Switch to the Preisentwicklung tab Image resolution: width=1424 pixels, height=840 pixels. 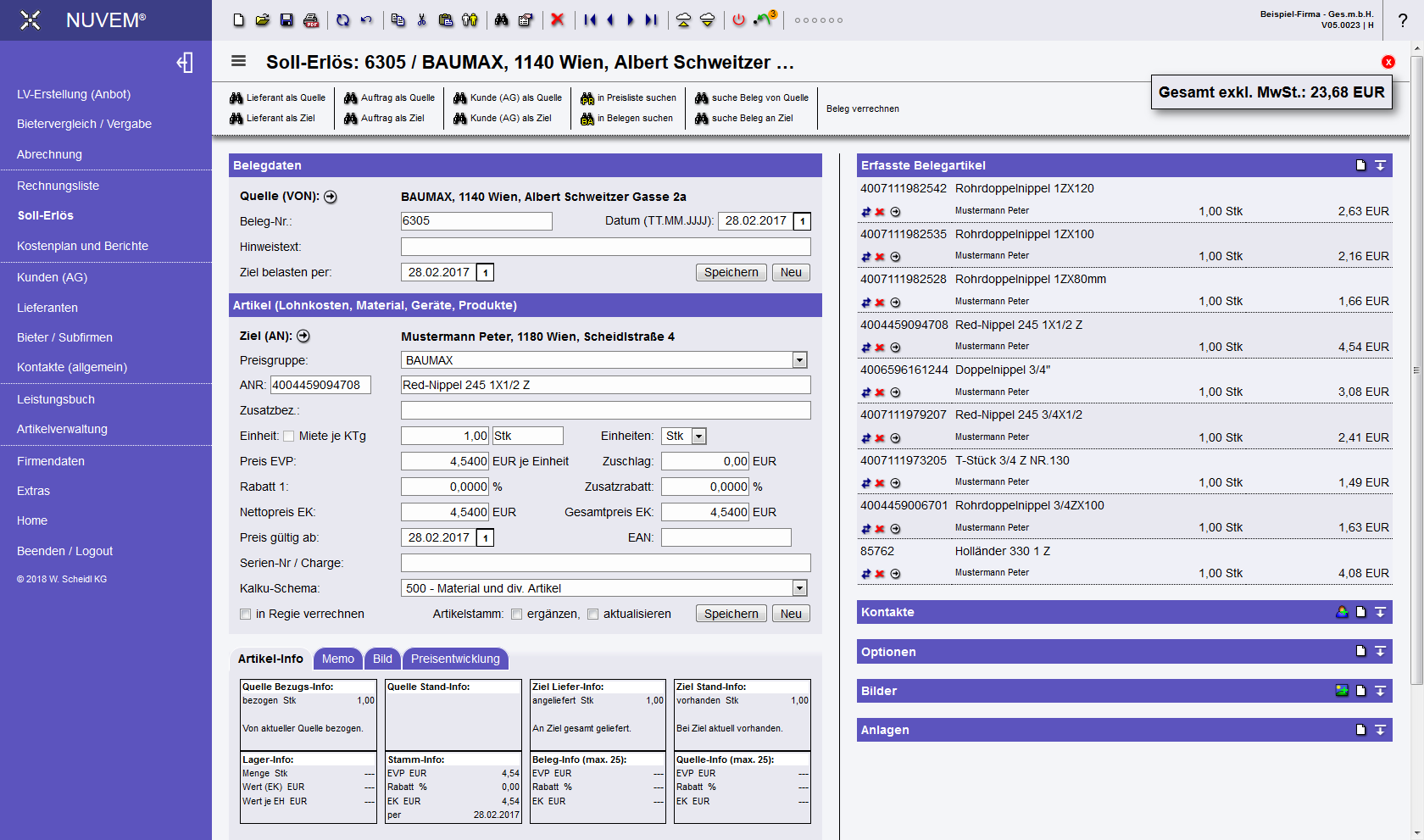(455, 659)
